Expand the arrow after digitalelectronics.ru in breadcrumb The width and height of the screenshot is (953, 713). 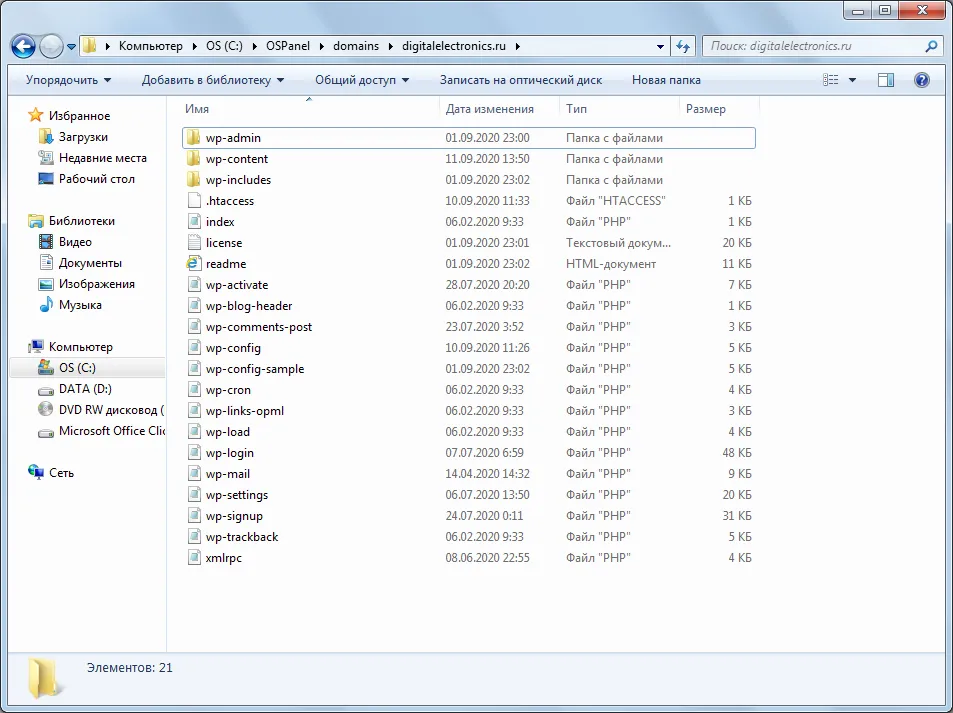pyautogui.click(x=518, y=46)
